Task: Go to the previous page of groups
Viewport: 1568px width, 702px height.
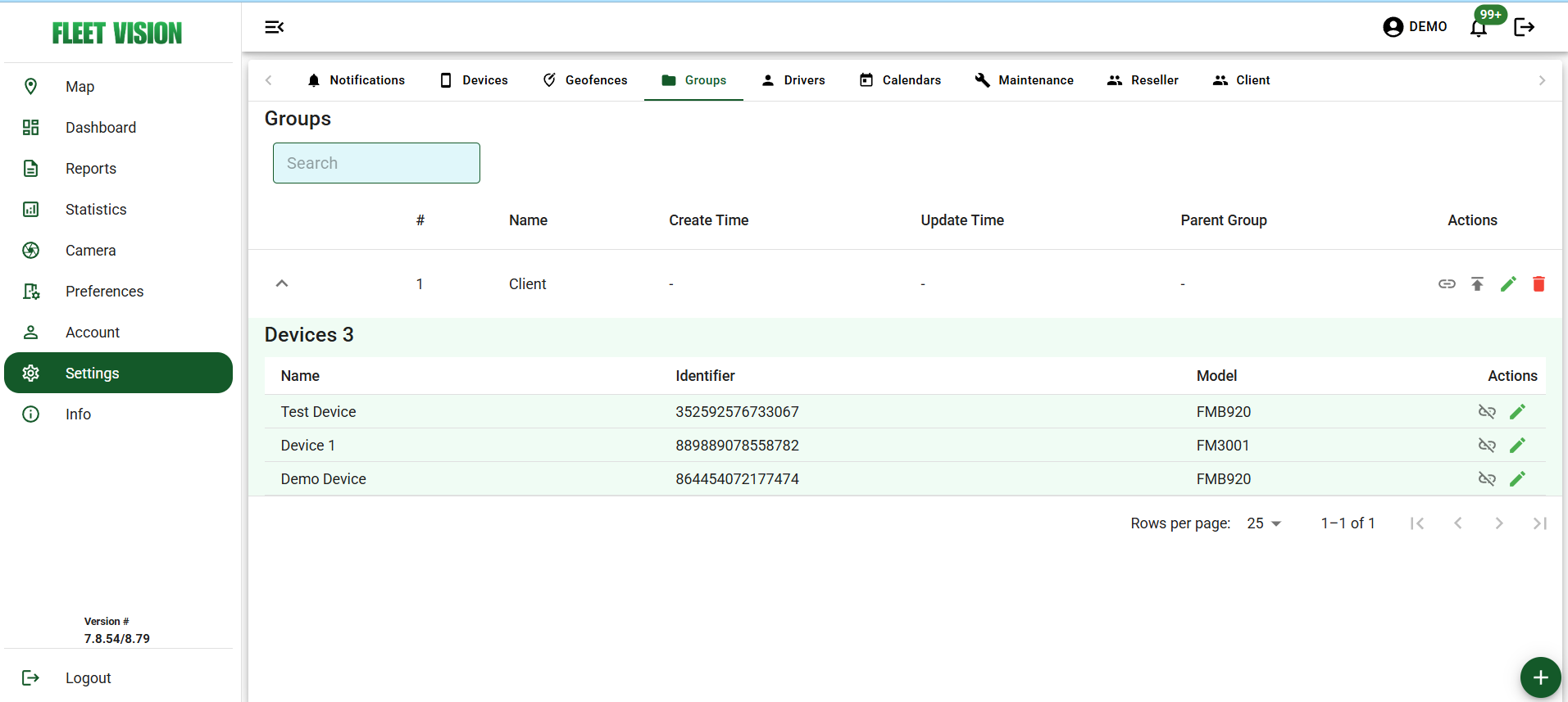Action: point(1458,523)
